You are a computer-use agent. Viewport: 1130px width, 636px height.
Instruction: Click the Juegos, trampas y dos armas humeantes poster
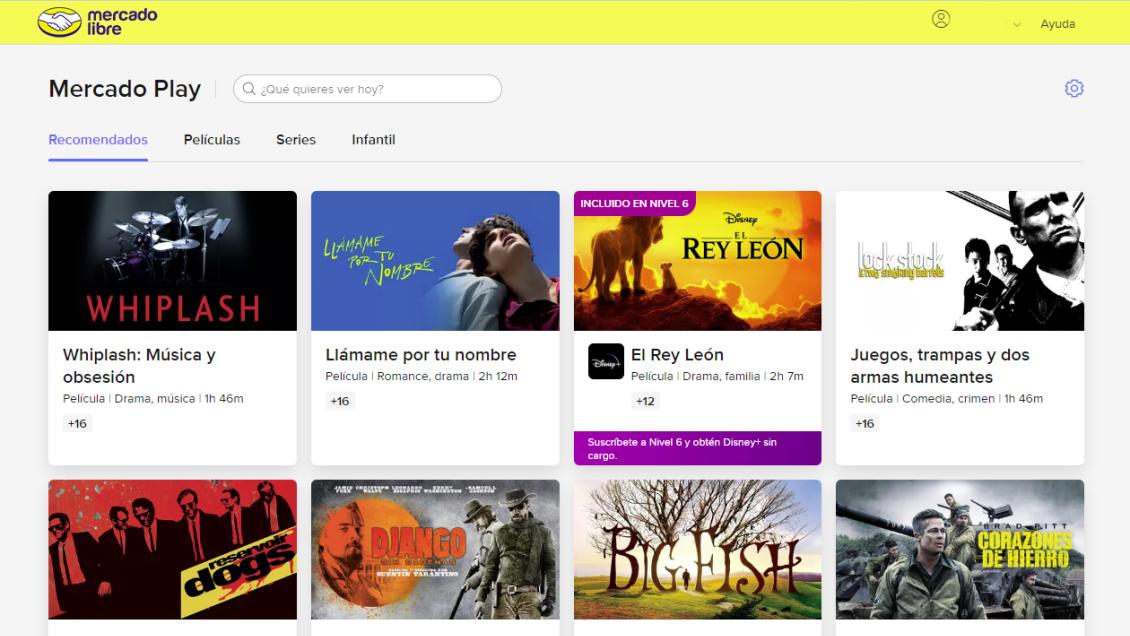(x=959, y=260)
